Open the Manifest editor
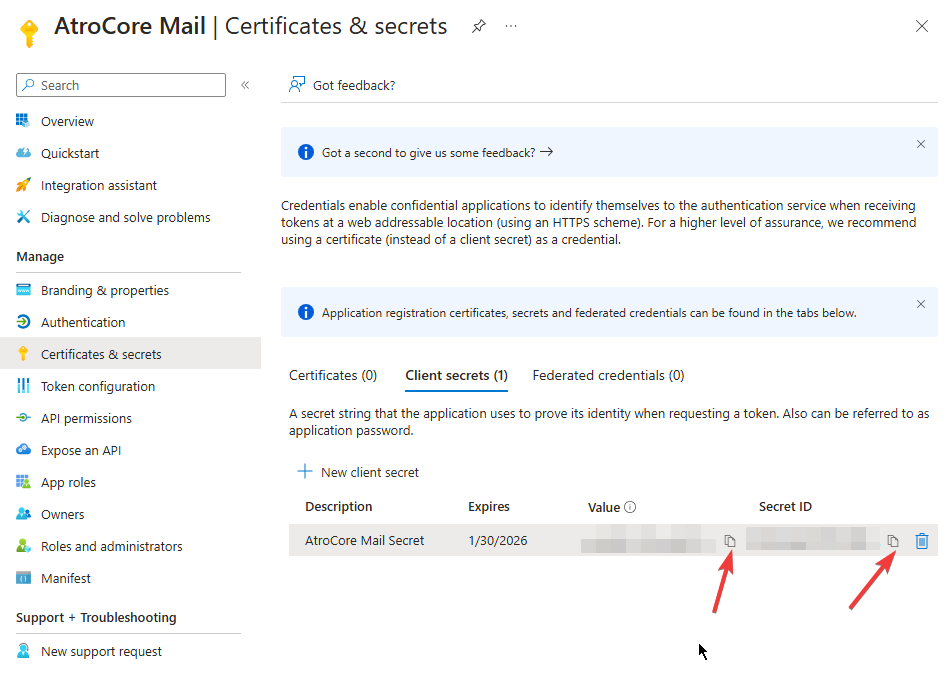 (65, 578)
